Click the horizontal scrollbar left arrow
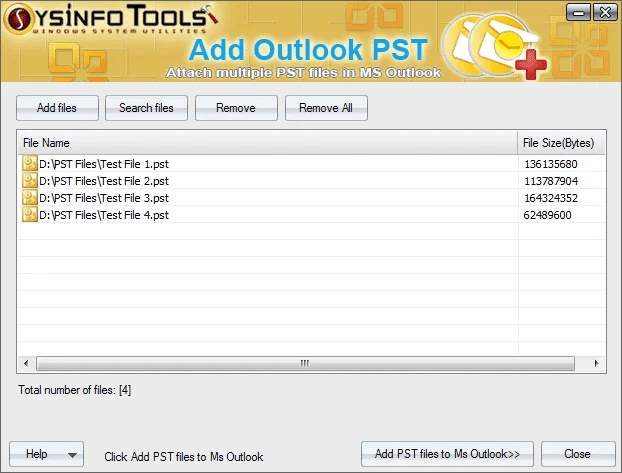The image size is (622, 473). [x=26, y=363]
